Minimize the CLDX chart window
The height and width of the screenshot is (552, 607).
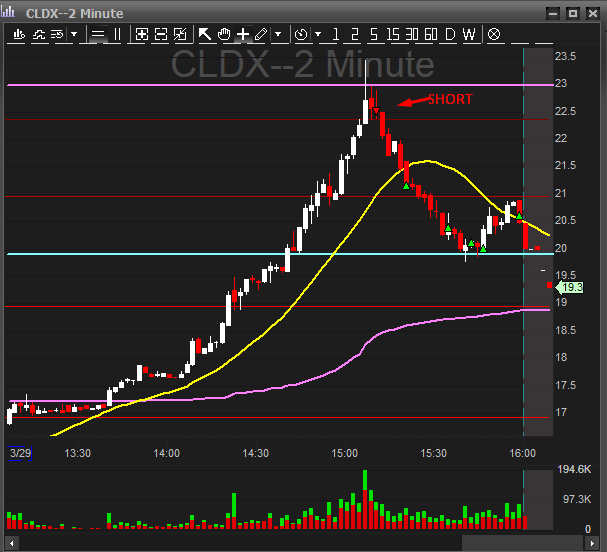coord(553,14)
